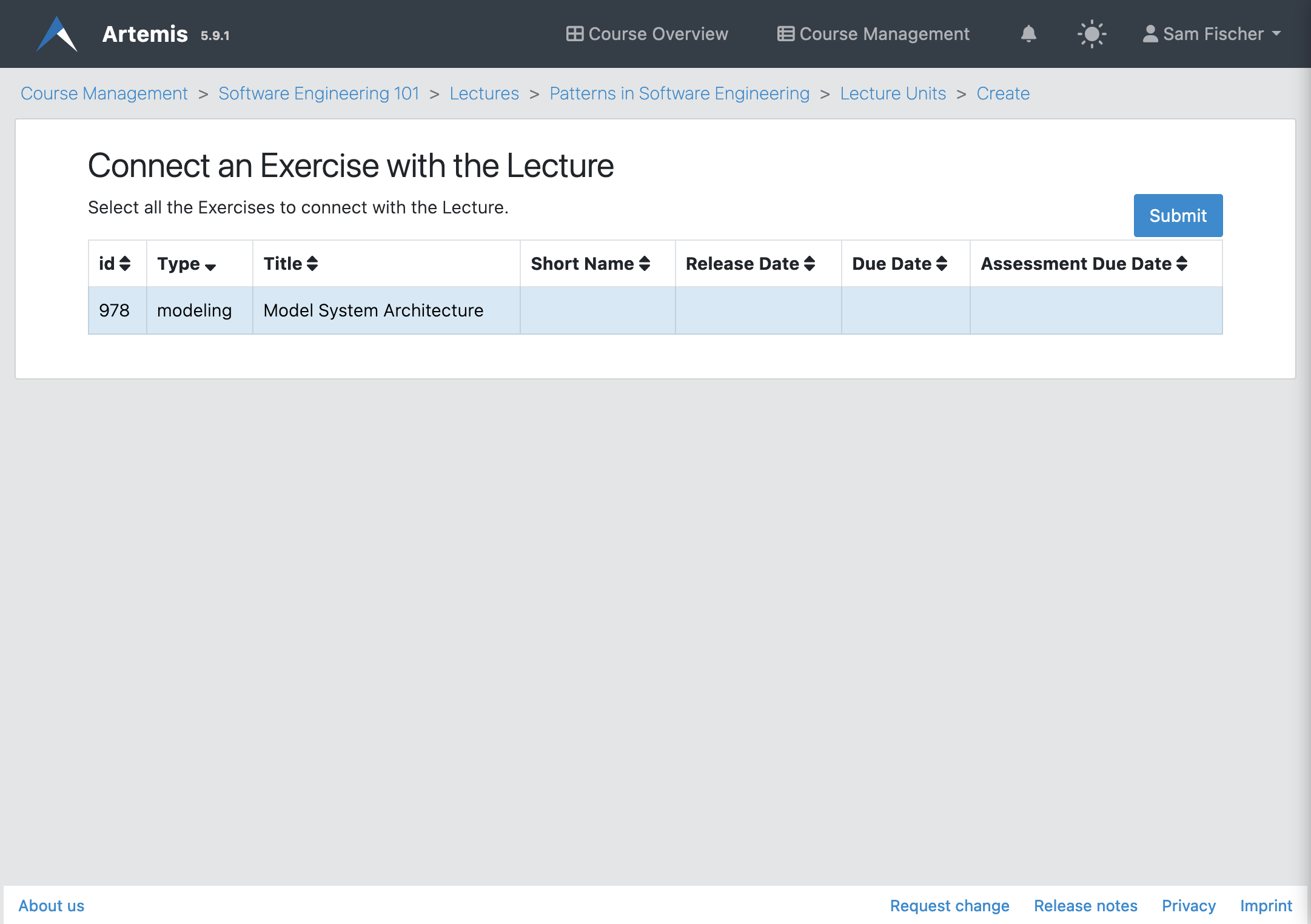Open Patterns in Software Engineering breadcrumb
Screen dimensions: 1311x924
tap(680, 93)
